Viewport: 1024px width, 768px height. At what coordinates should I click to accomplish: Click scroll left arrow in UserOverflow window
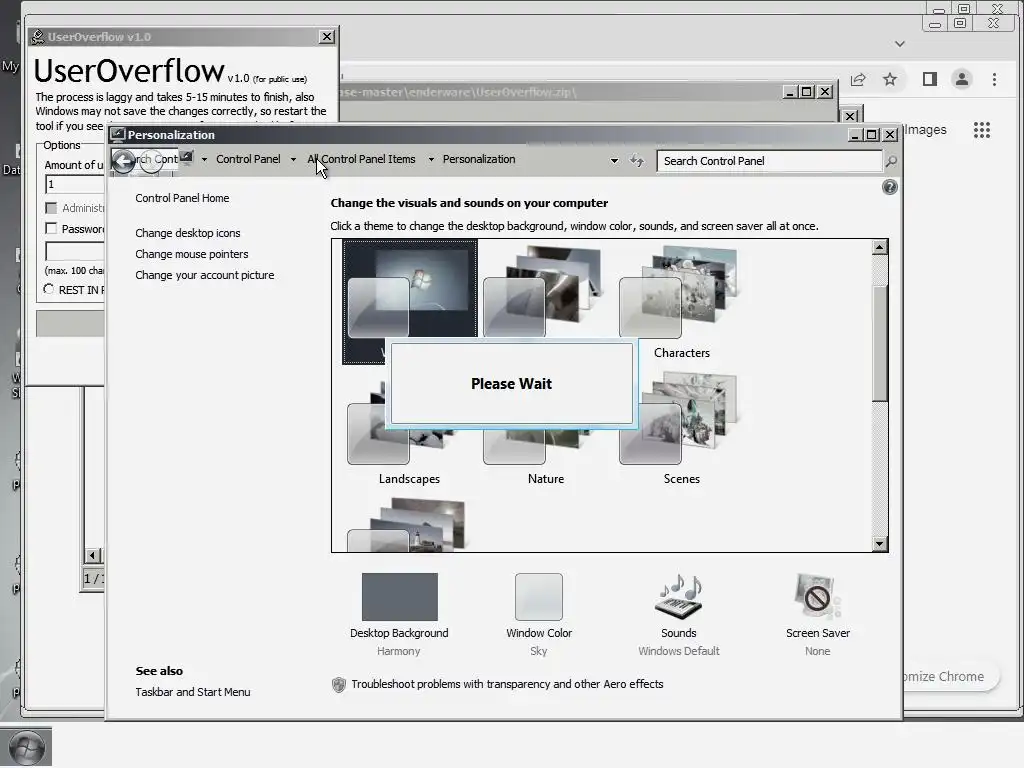pos(93,556)
